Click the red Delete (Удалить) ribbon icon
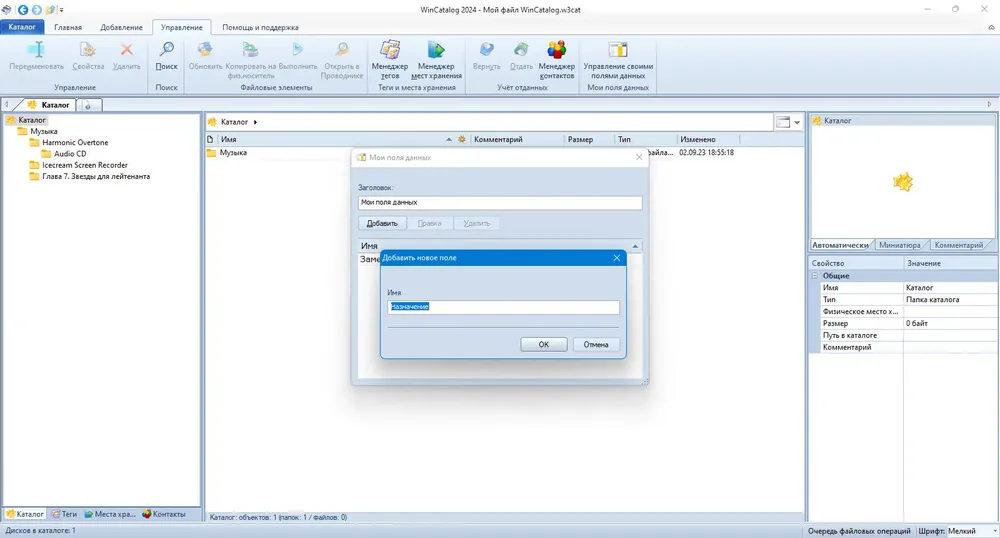Screen dimensions: 1000x538 click(126, 50)
